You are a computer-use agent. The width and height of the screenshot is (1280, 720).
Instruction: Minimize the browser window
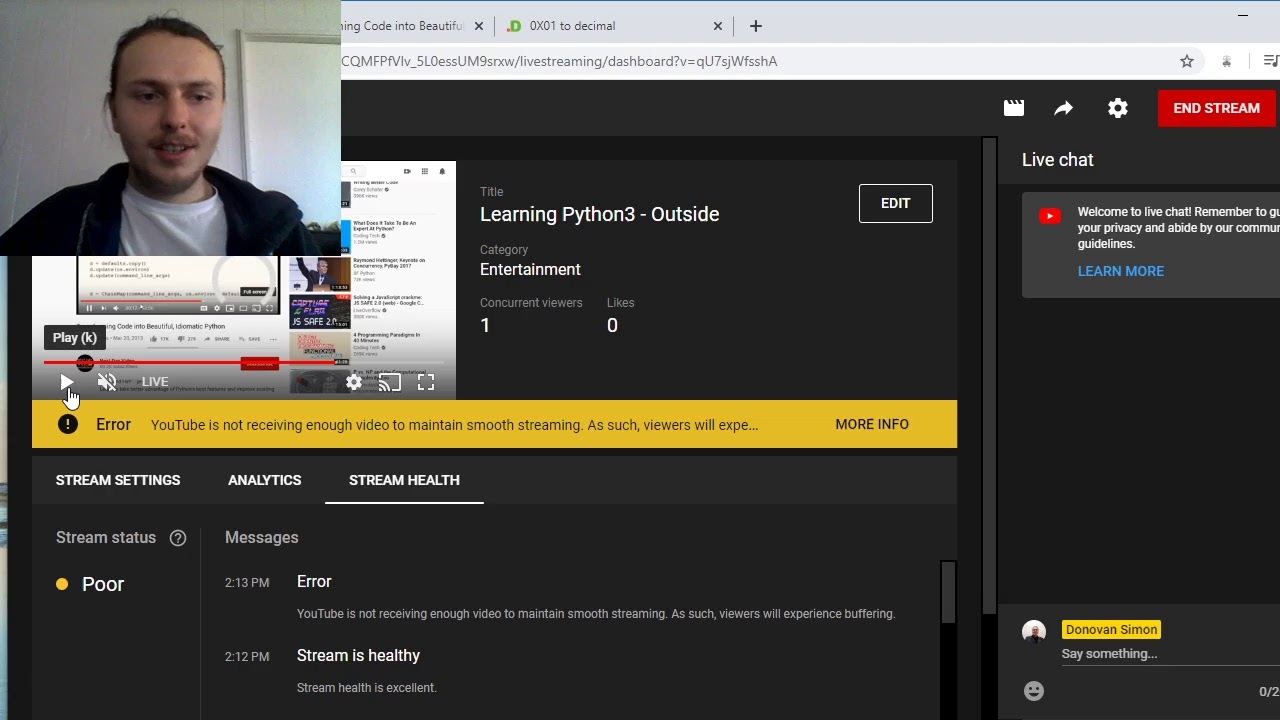[1243, 15]
